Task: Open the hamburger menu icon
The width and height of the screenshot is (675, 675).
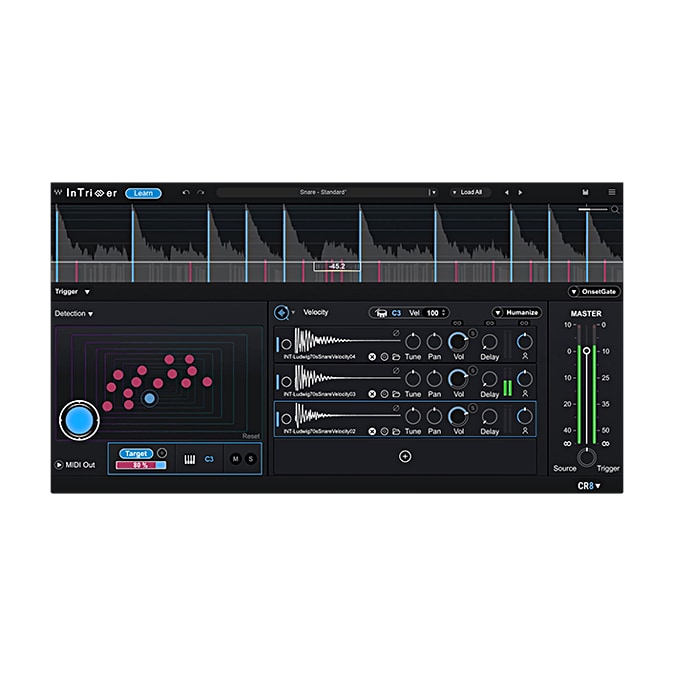Action: (x=612, y=192)
